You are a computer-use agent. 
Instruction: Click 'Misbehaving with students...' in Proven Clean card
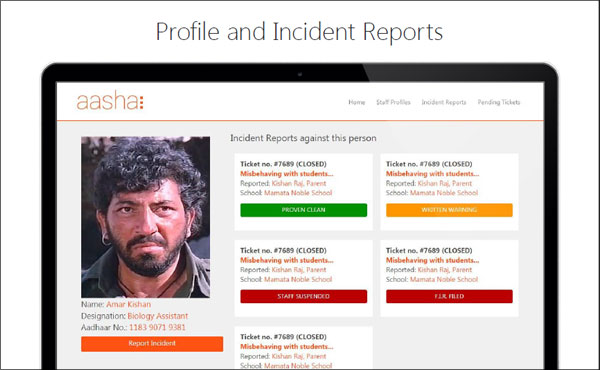pos(287,174)
